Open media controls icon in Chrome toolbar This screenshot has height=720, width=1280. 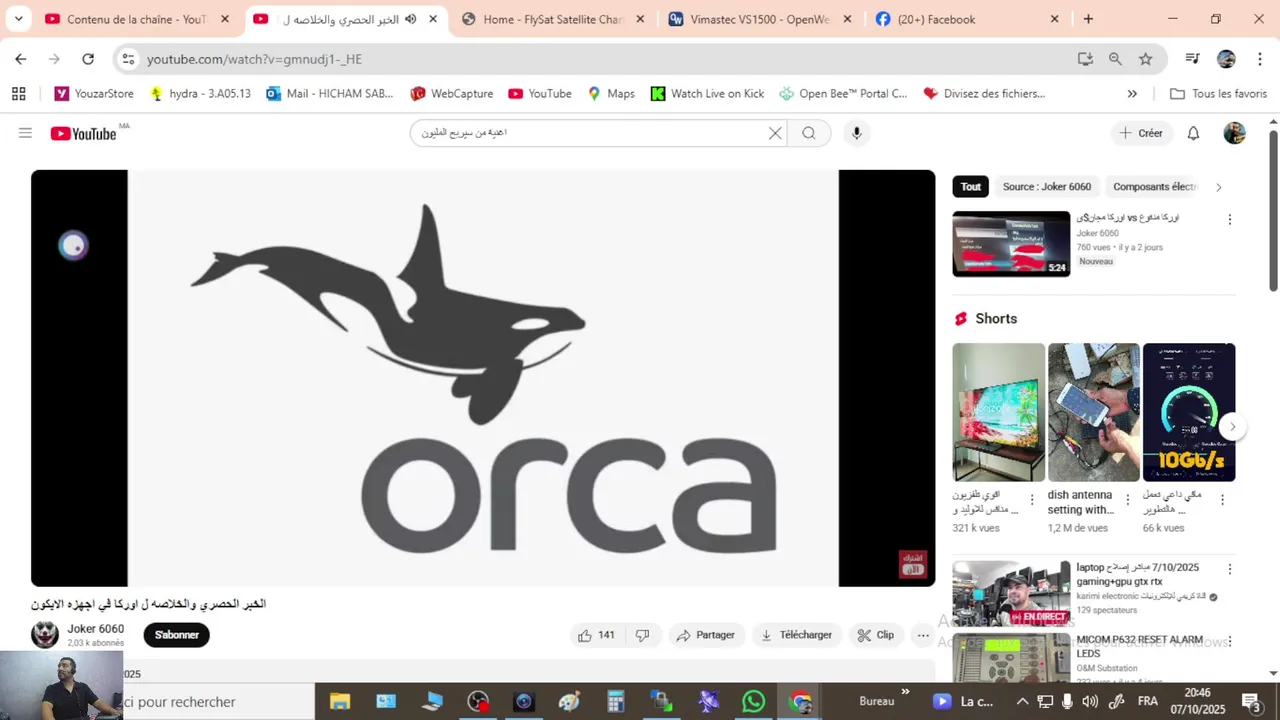click(x=1192, y=59)
